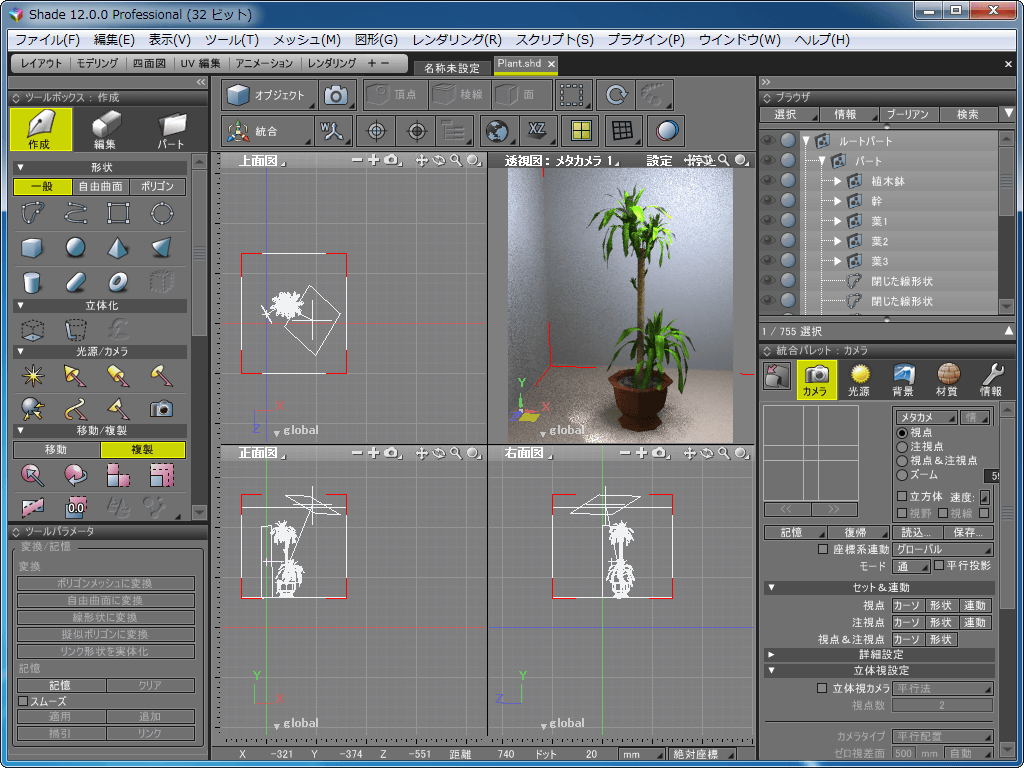
Task: Select the sphere primitive tool
Action: pyautogui.click(x=75, y=247)
